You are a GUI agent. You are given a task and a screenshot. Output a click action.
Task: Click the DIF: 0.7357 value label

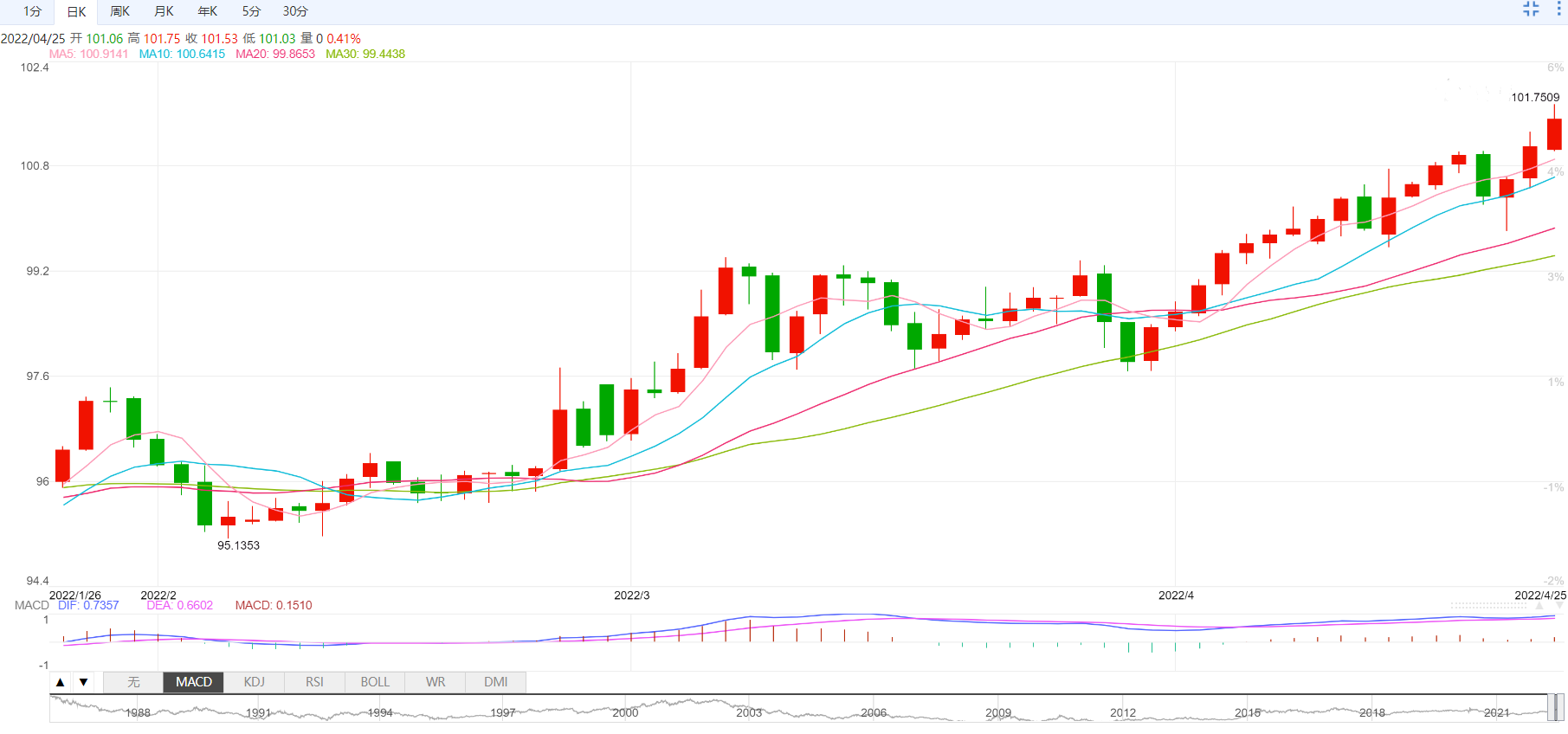coord(88,605)
